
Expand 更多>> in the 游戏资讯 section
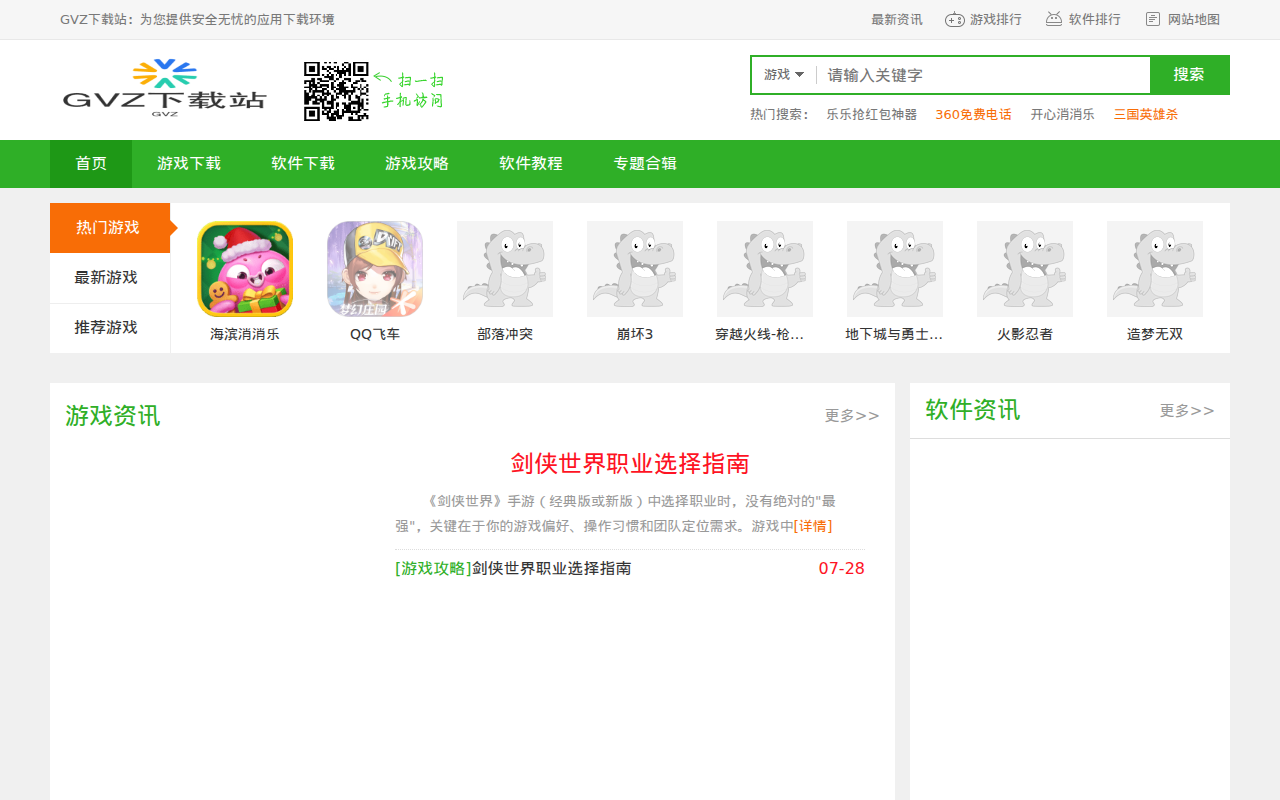[851, 416]
